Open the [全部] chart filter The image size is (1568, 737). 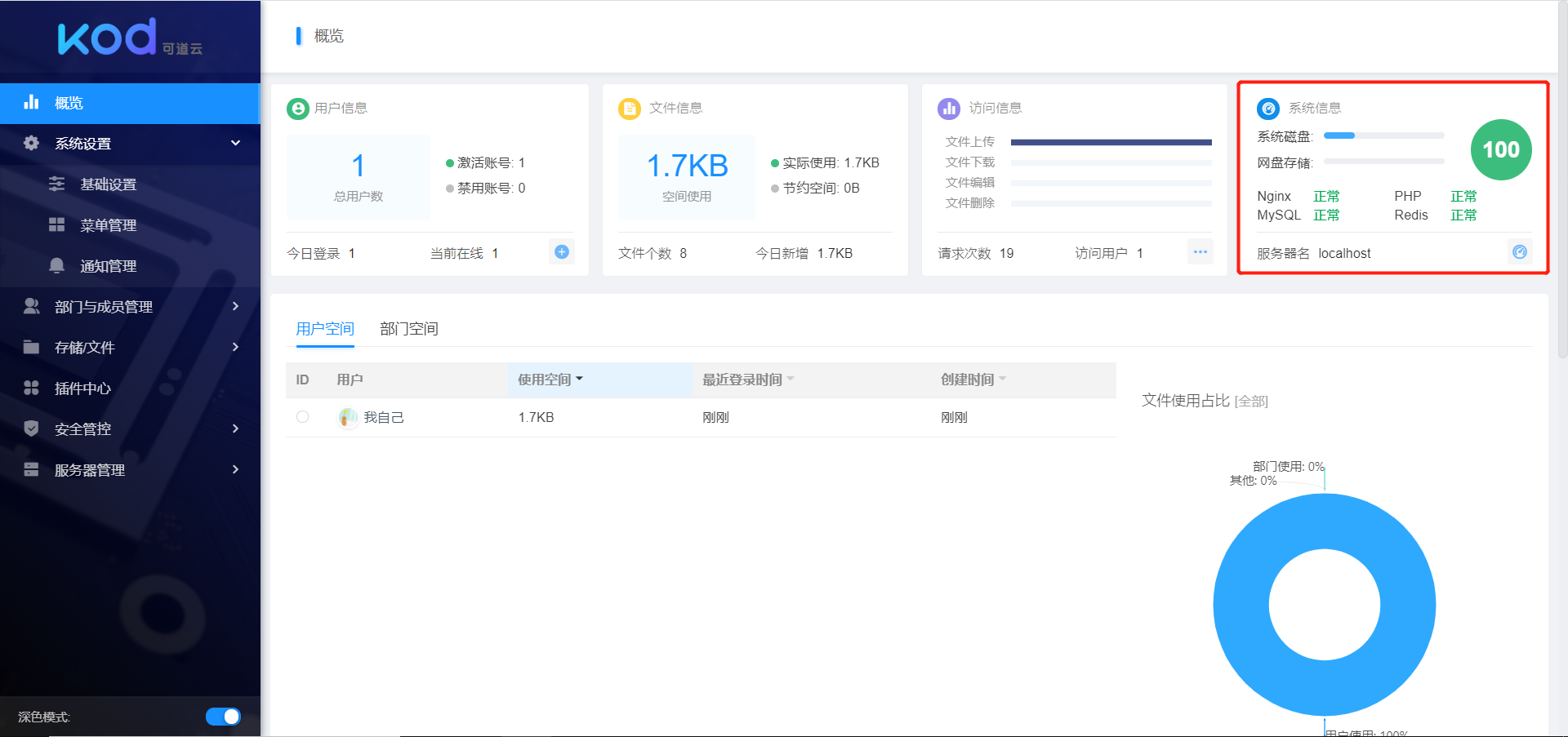tap(1251, 401)
